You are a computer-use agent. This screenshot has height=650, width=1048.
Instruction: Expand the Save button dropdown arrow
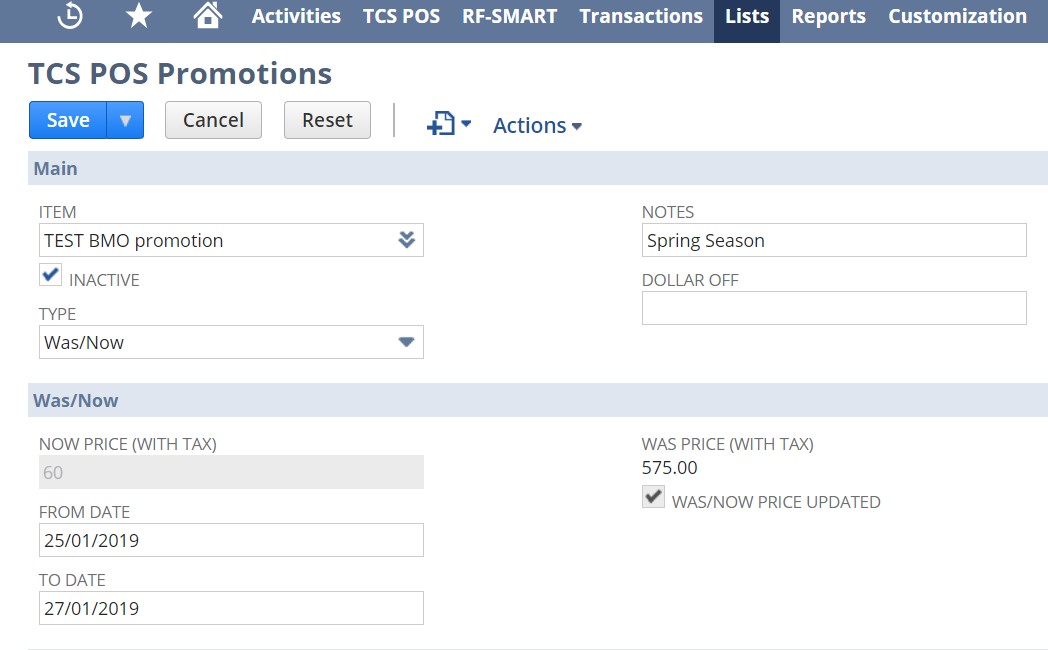(126, 119)
